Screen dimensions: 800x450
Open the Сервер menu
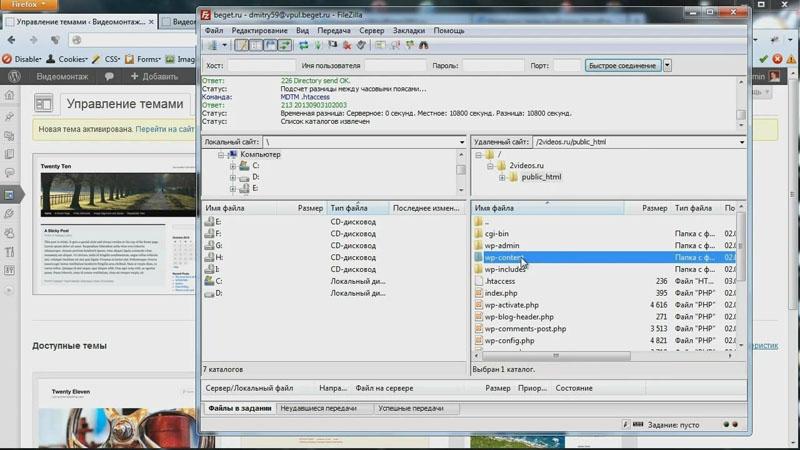pyautogui.click(x=371, y=31)
